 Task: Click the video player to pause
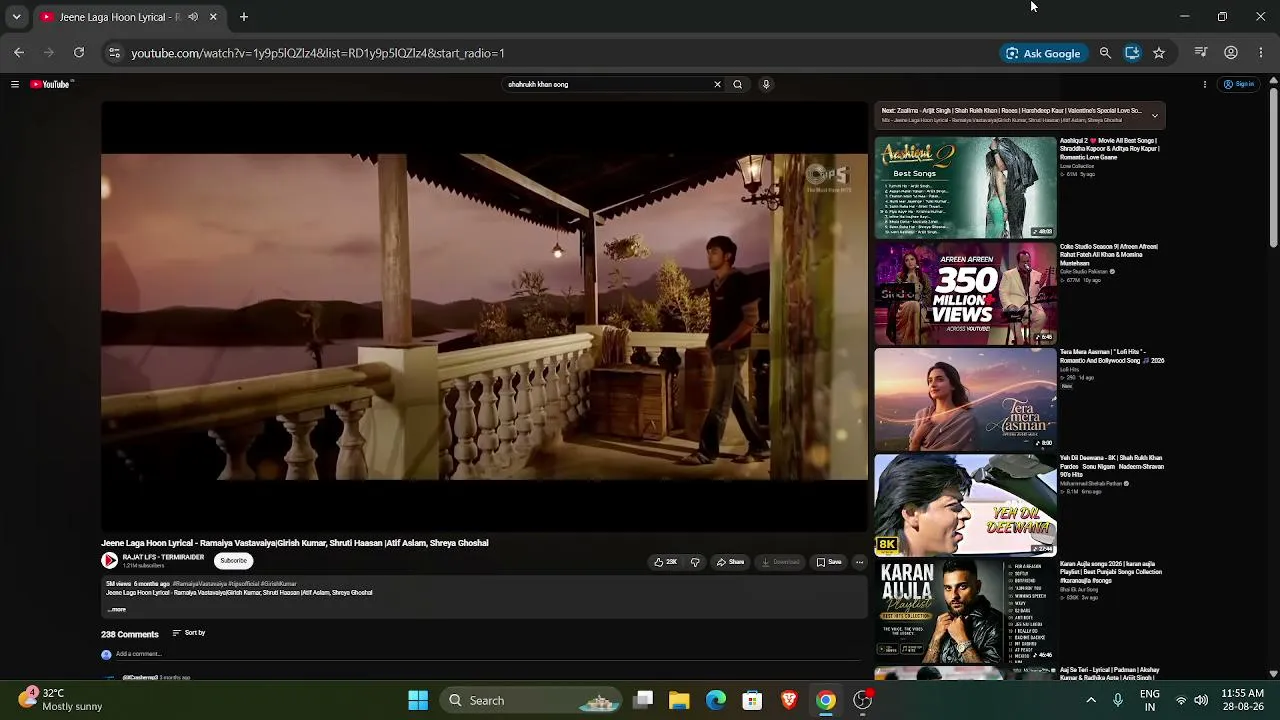click(x=485, y=317)
